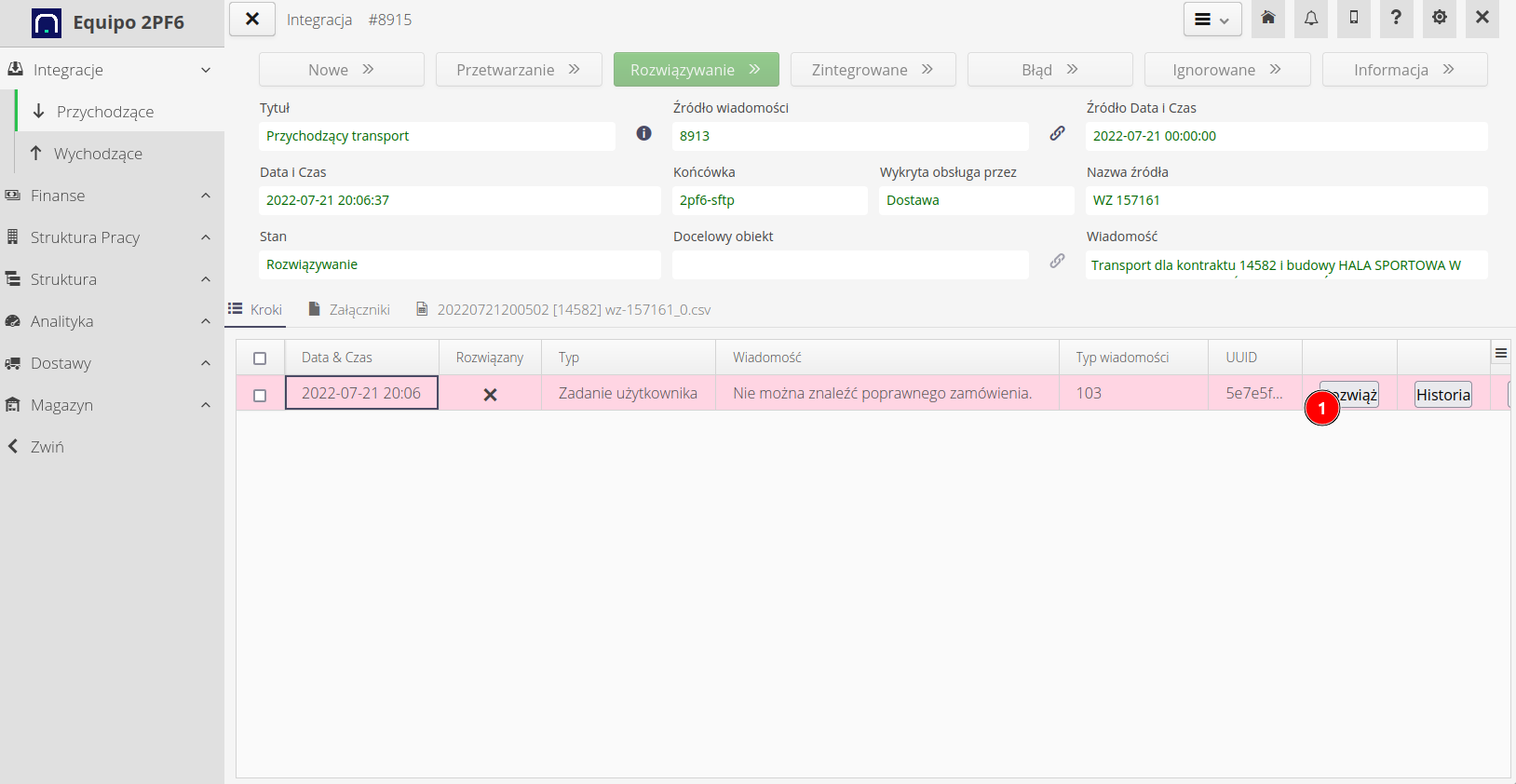Screen dimensions: 1516x784
Task: Open table column menu icon
Action: pyautogui.click(x=1501, y=353)
